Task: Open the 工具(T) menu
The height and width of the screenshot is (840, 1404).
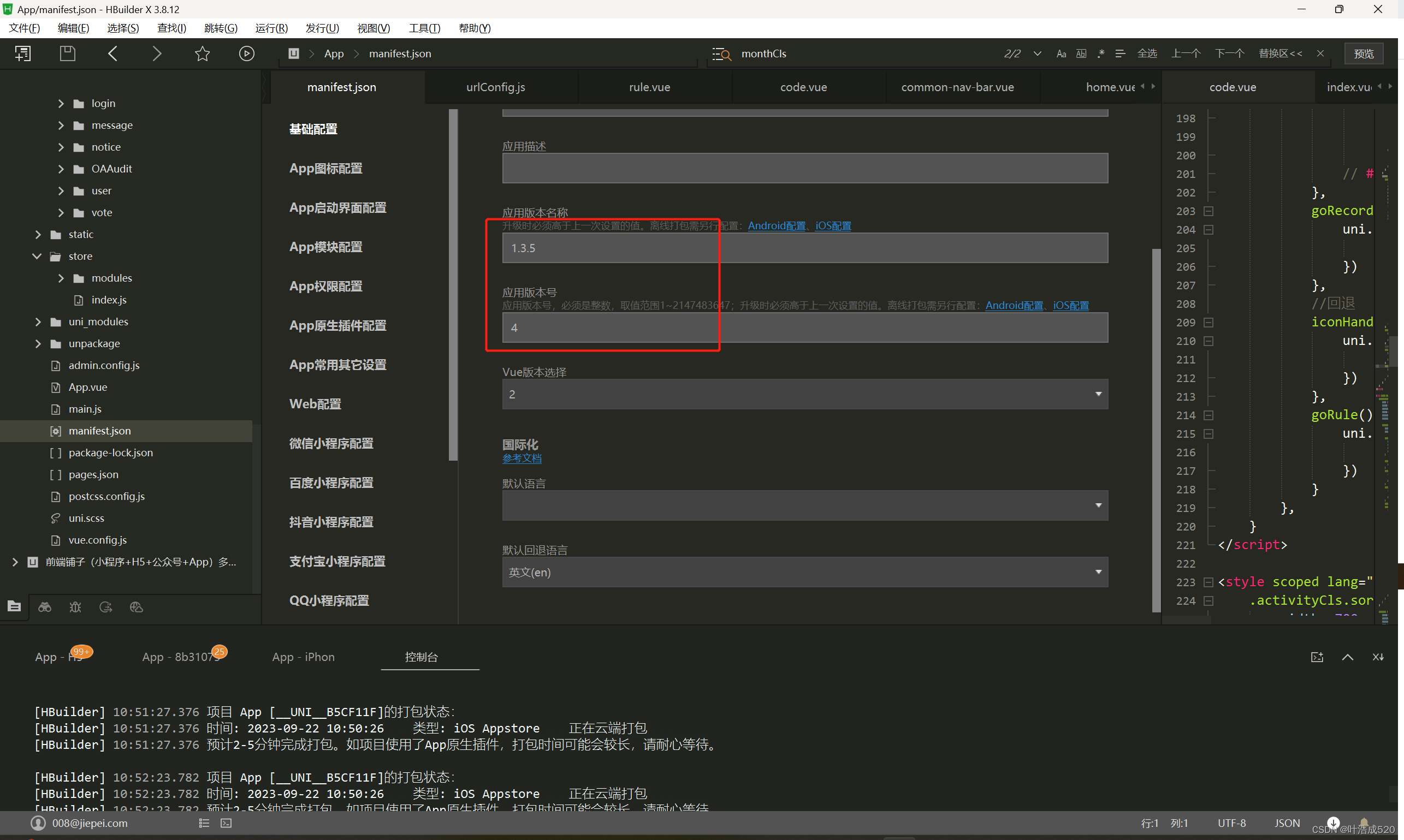Action: [424, 28]
